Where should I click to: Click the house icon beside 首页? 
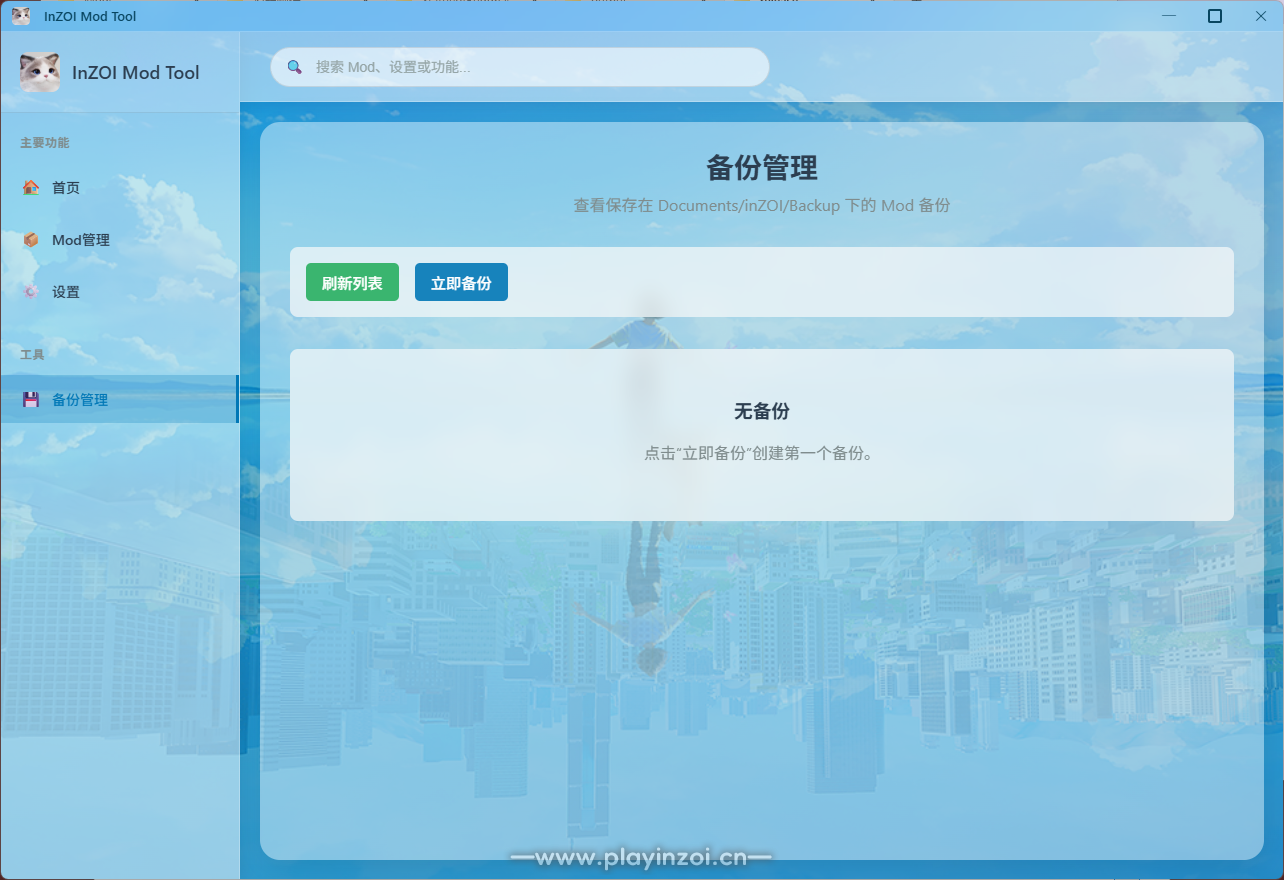[31, 187]
